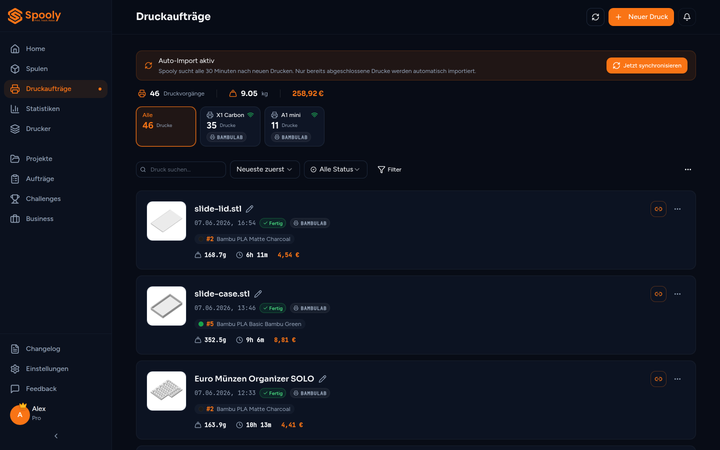Click Alex's orange avatar
The image size is (720, 450).
tap(20, 415)
